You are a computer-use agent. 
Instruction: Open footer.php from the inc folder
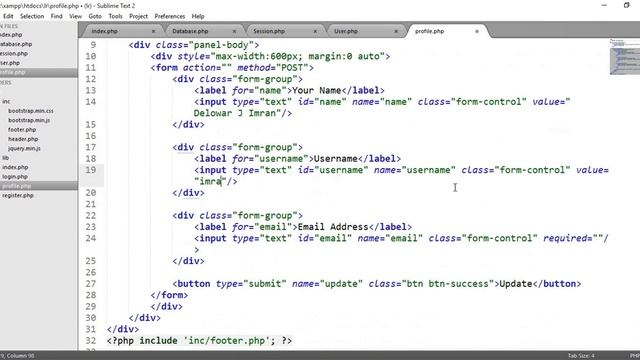pyautogui.click(x=22, y=129)
